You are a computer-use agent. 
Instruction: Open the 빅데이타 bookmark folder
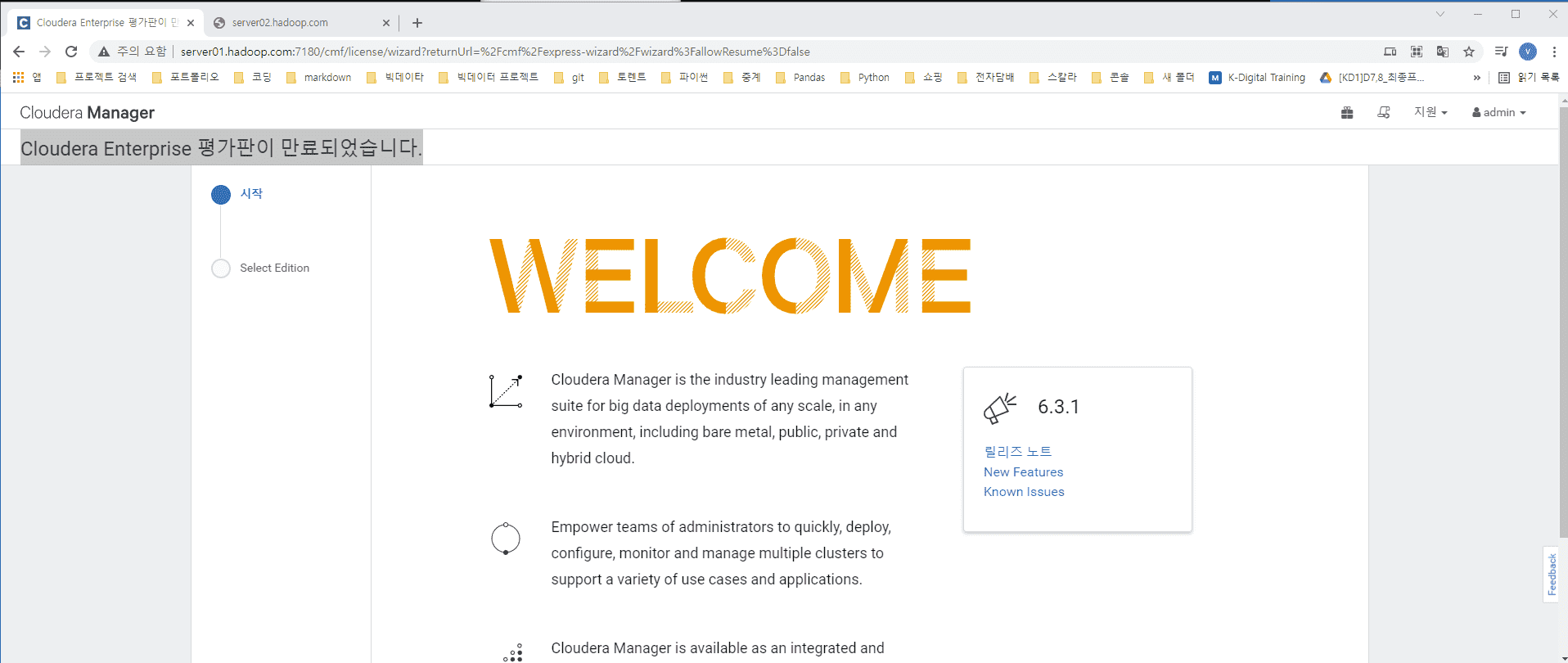(395, 78)
